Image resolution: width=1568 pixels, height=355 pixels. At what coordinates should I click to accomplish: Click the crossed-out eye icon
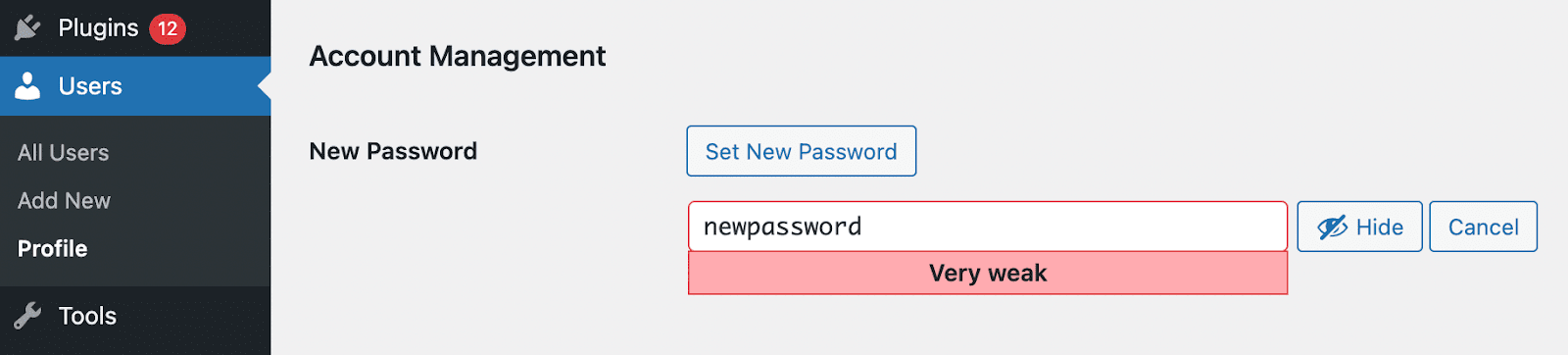click(1332, 228)
